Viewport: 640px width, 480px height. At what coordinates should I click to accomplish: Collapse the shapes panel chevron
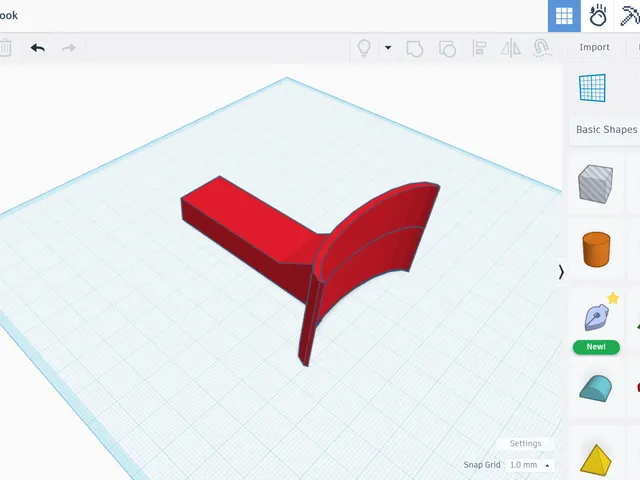click(x=561, y=272)
